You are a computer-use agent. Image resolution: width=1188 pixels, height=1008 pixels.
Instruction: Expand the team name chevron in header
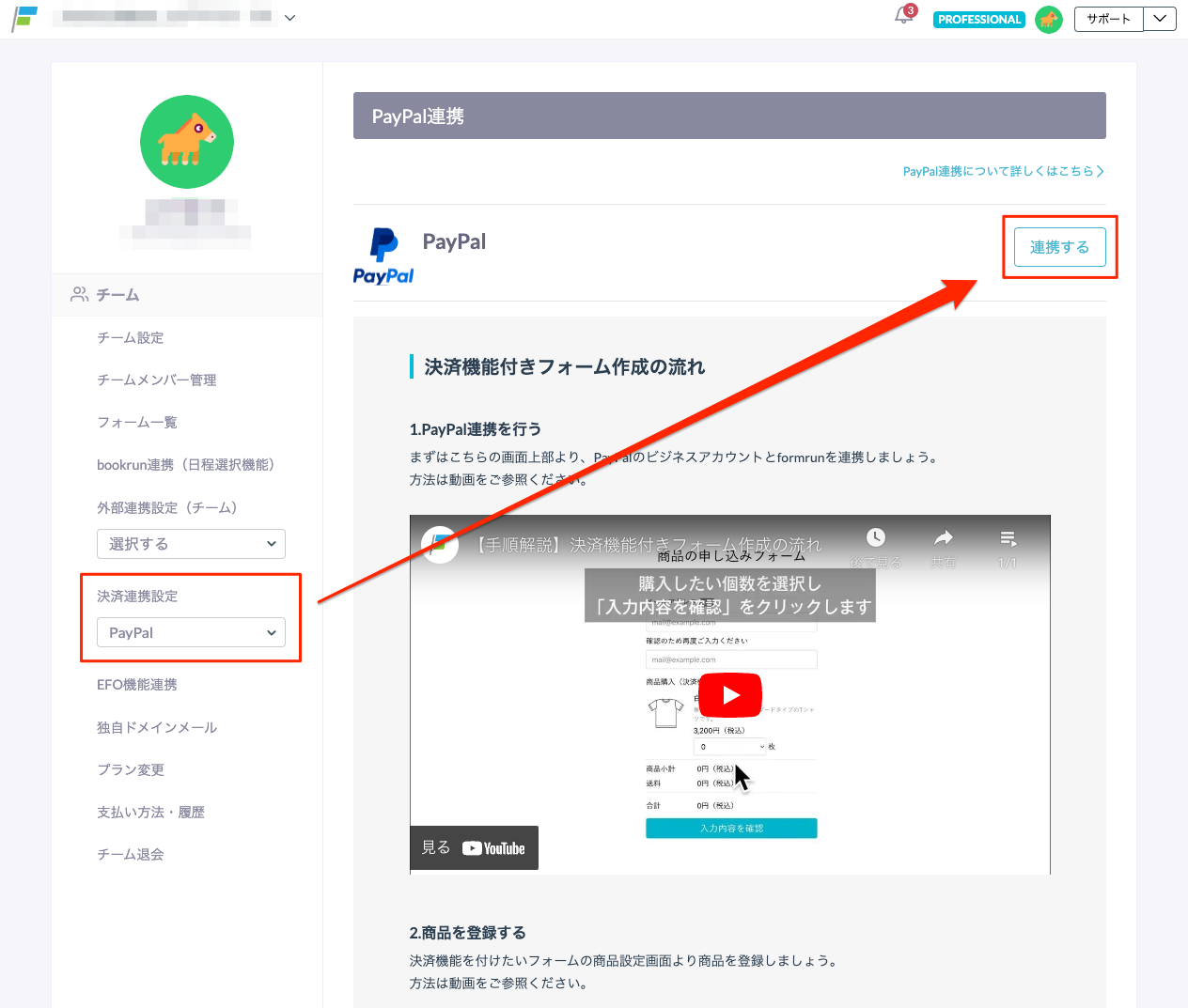tap(290, 17)
